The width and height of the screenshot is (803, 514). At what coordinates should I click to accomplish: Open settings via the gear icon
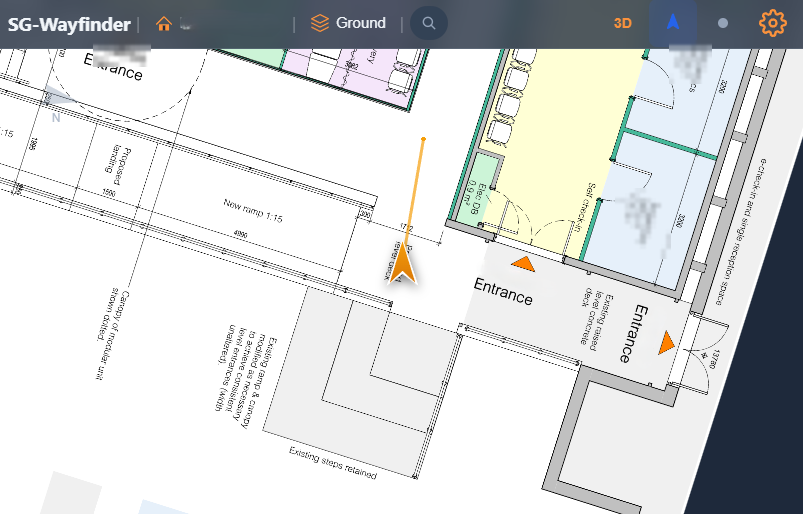pos(772,23)
